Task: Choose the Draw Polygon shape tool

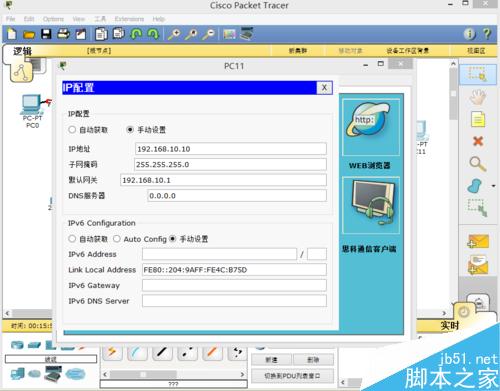Action: pos(475,186)
